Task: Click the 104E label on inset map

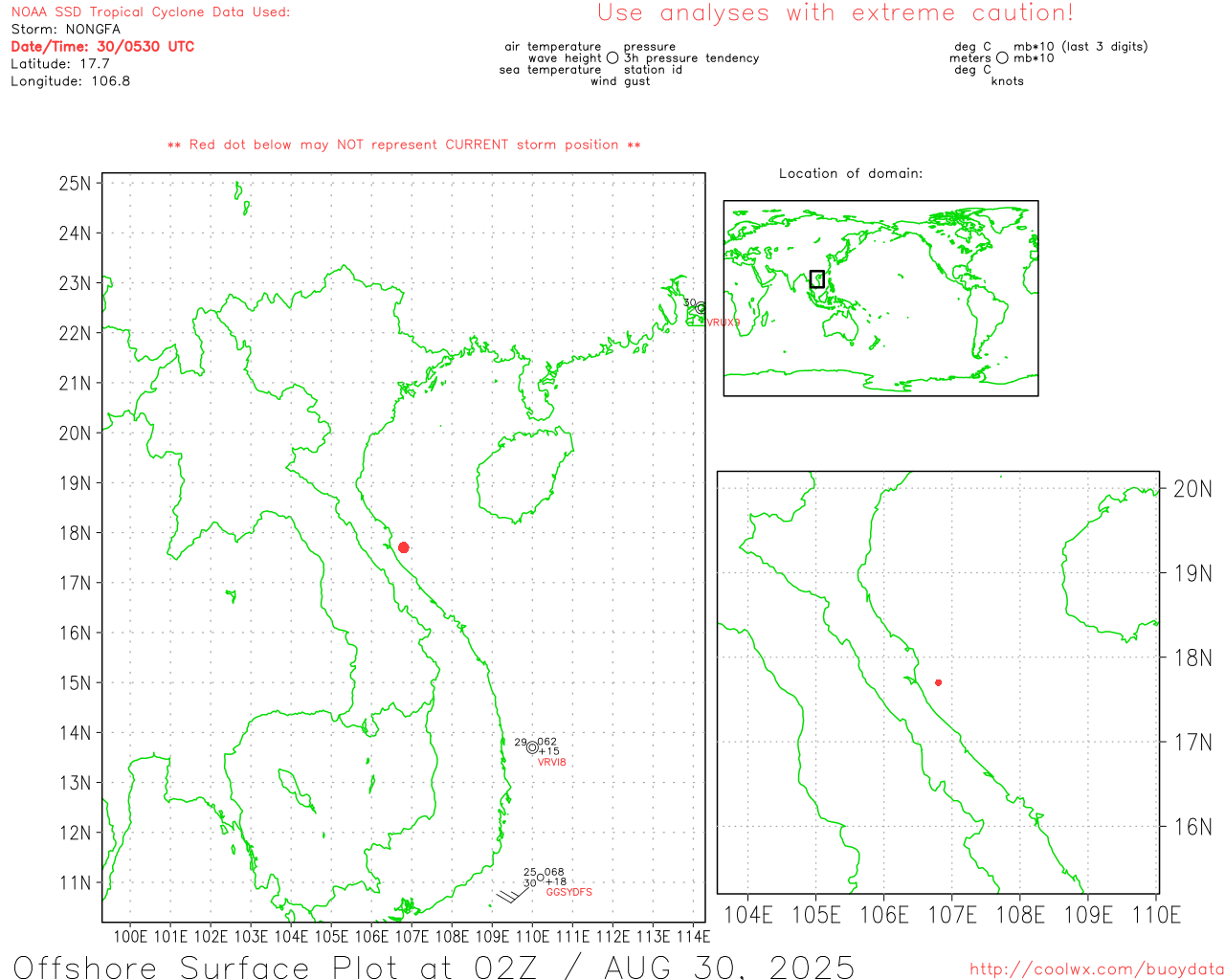Action: (748, 915)
